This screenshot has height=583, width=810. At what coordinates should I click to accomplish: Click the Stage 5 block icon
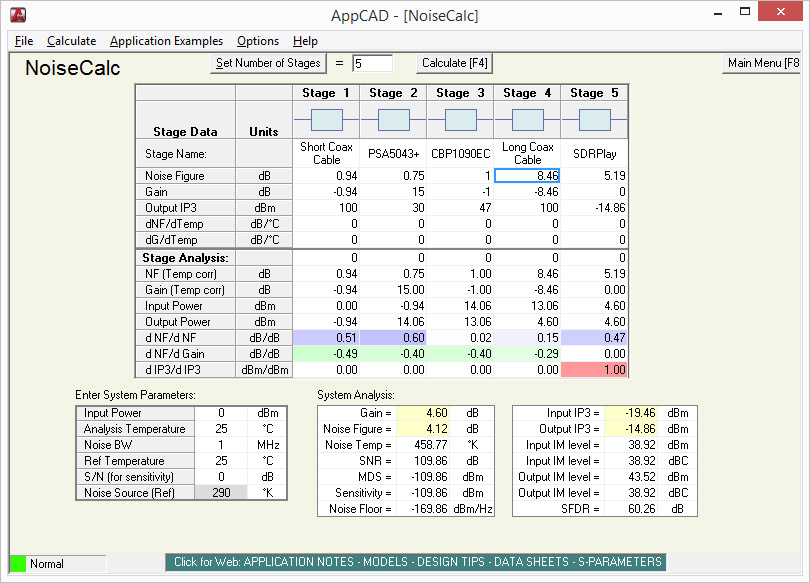click(x=594, y=120)
